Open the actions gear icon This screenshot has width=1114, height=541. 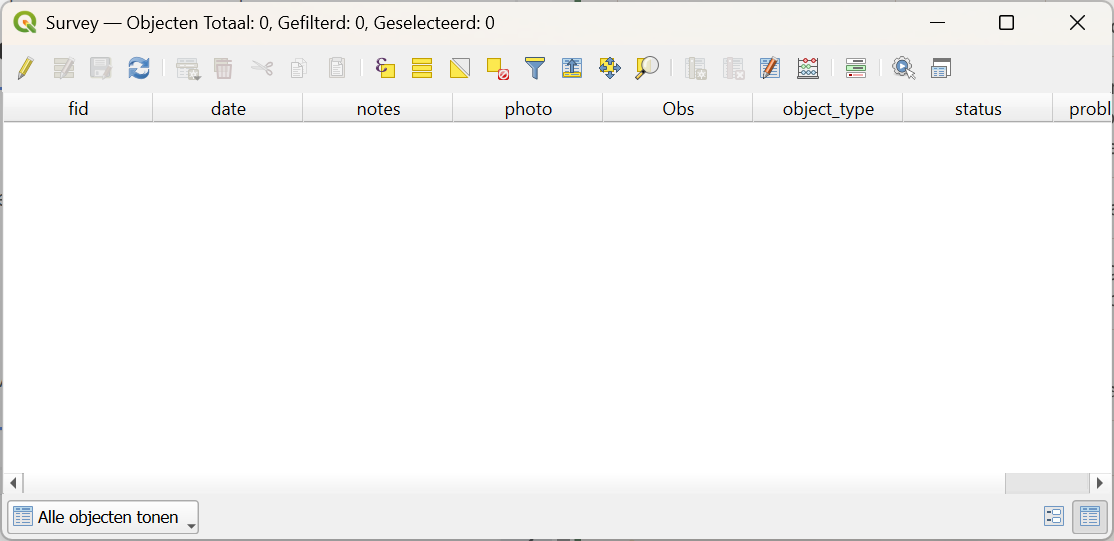click(903, 68)
